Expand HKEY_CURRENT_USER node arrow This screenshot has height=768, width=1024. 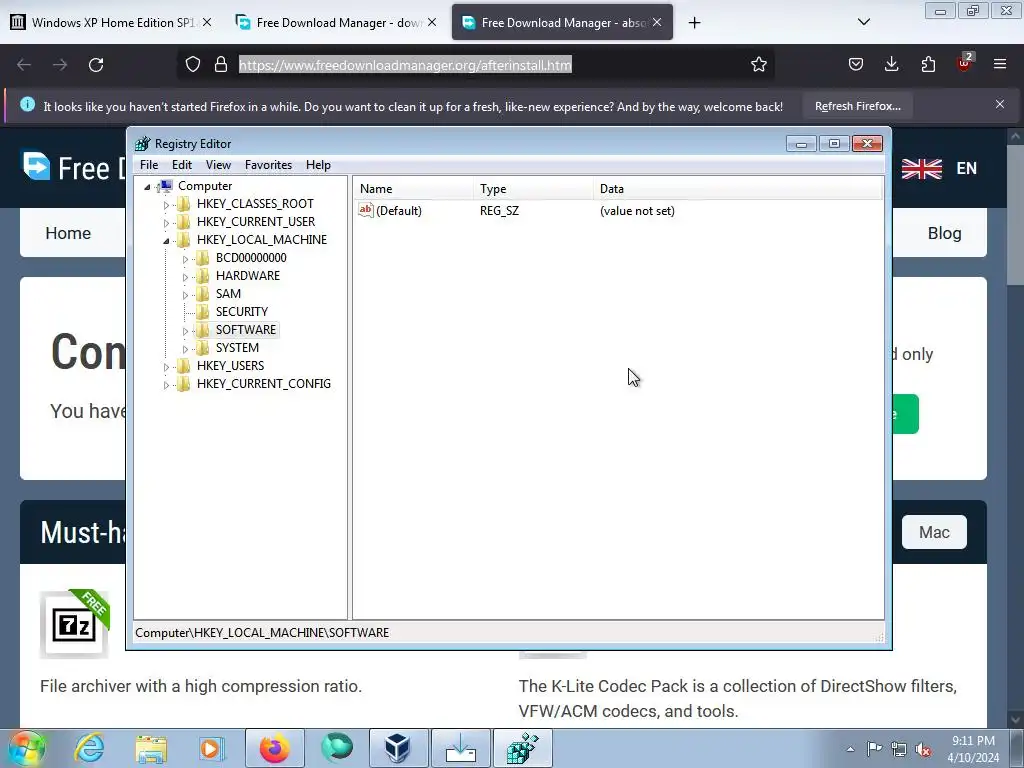[166, 223]
